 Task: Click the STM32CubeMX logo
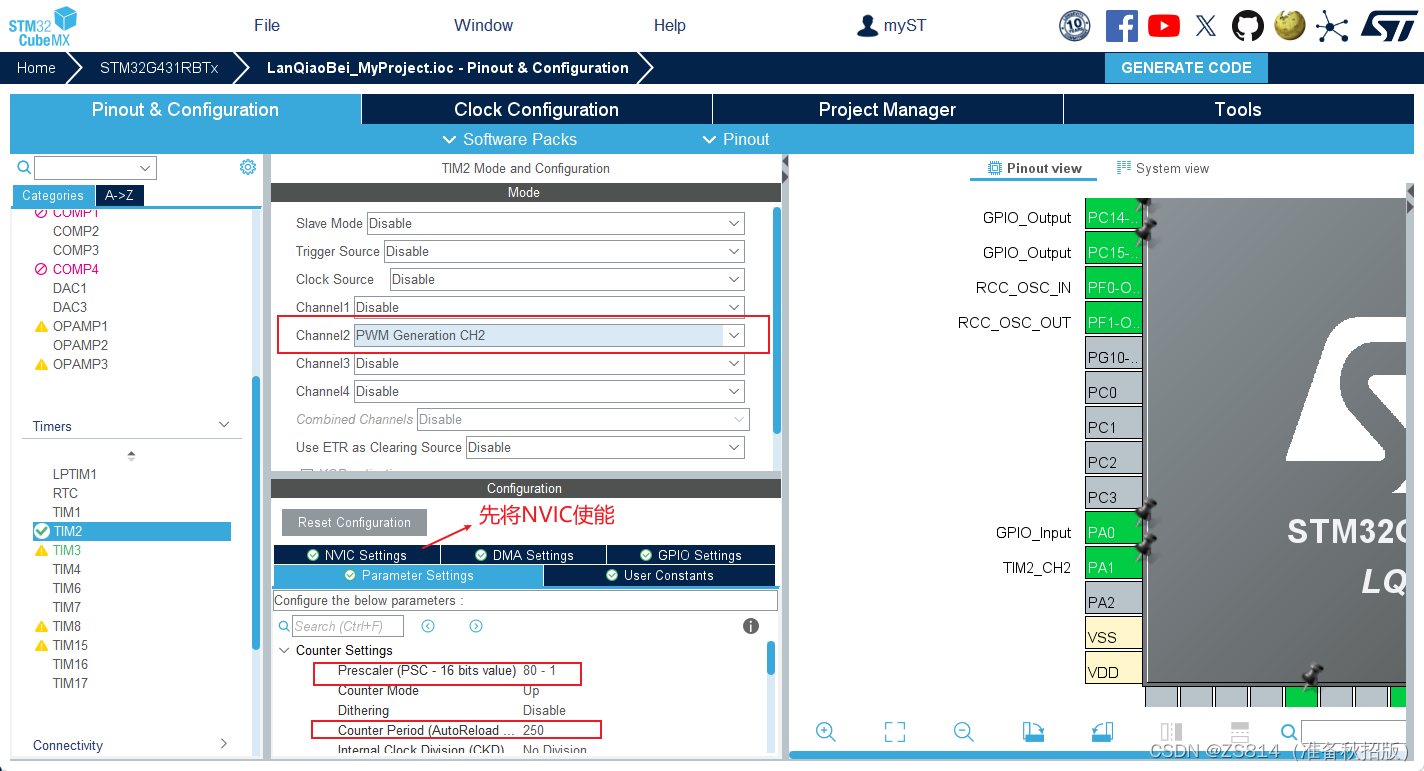pyautogui.click(x=43, y=26)
